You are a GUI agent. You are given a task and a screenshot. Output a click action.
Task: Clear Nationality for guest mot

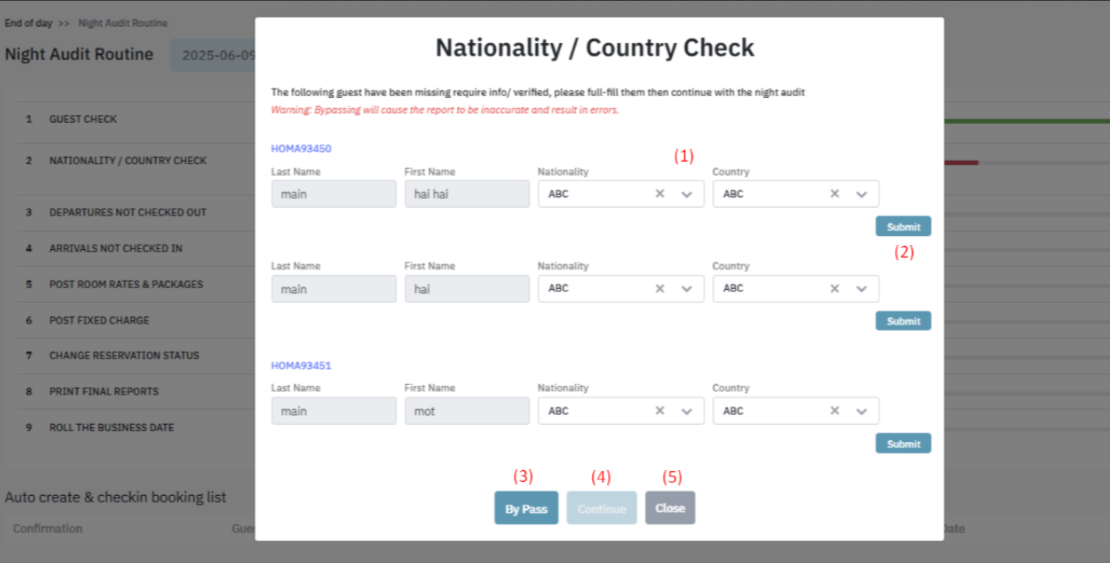tap(659, 410)
